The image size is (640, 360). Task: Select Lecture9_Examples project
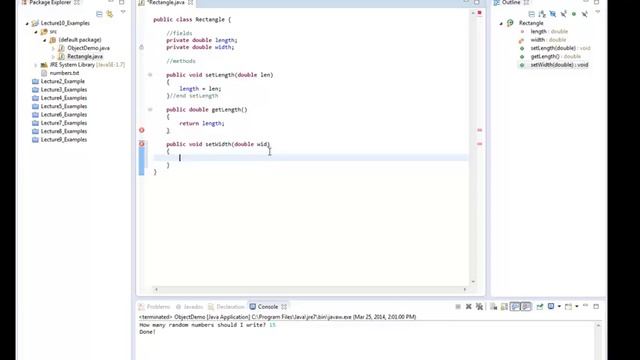(x=64, y=140)
